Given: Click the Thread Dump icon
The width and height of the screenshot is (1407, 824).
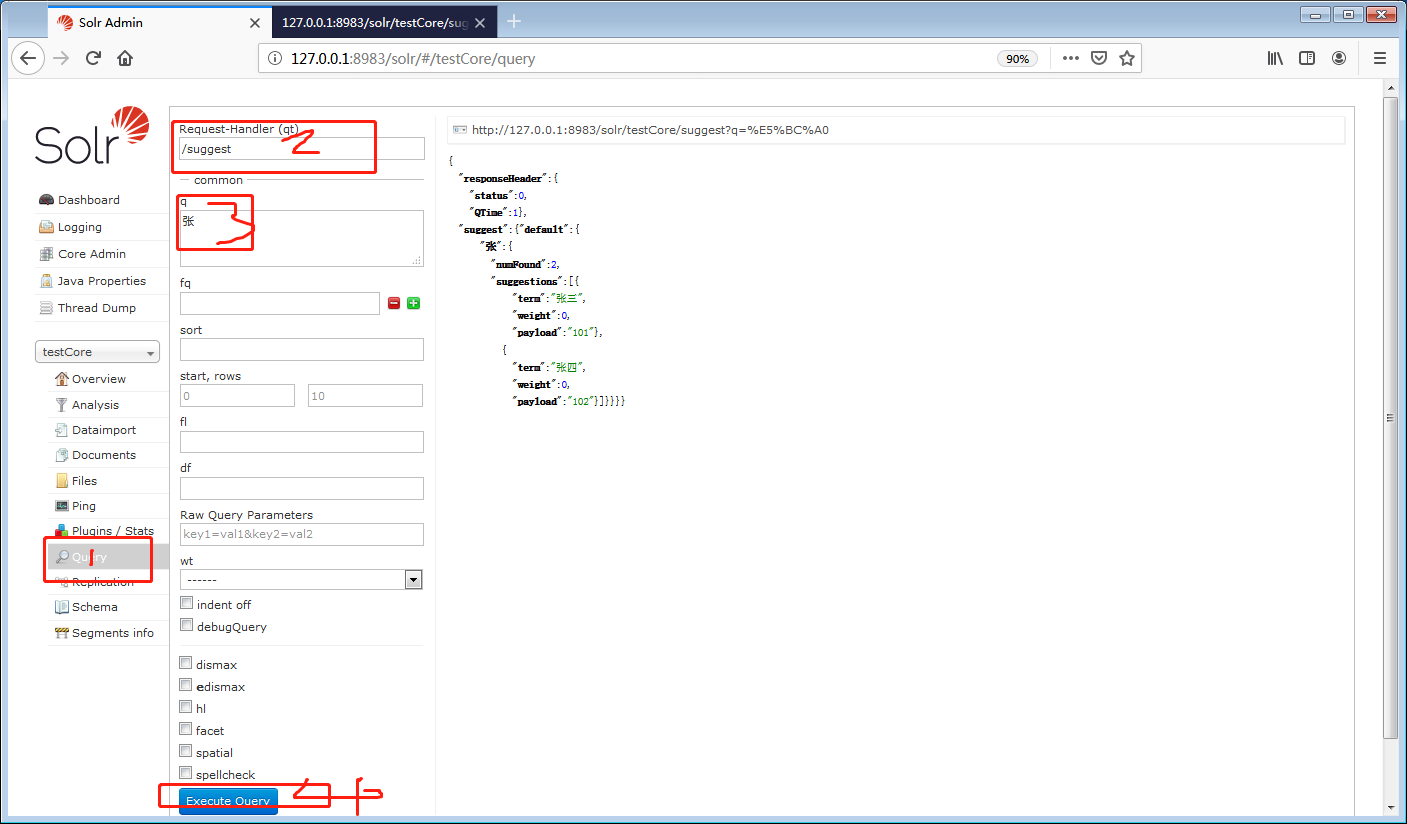Looking at the screenshot, I should 46,308.
